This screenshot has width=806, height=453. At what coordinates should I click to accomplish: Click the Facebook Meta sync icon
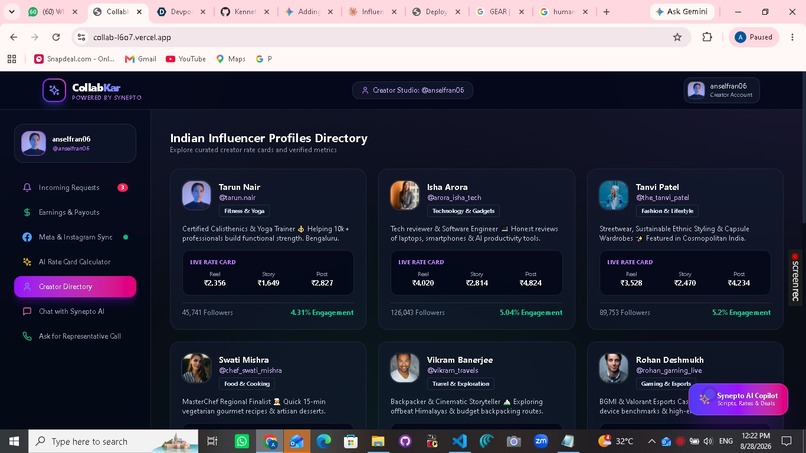pos(27,237)
